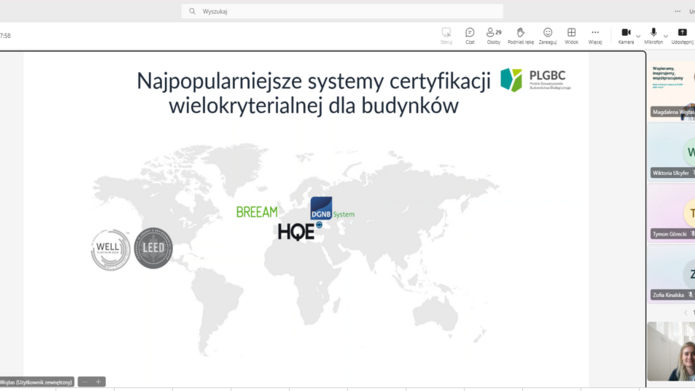Click in the Wyszukaj search field
Screen dimensions: 695x391
[342, 11]
